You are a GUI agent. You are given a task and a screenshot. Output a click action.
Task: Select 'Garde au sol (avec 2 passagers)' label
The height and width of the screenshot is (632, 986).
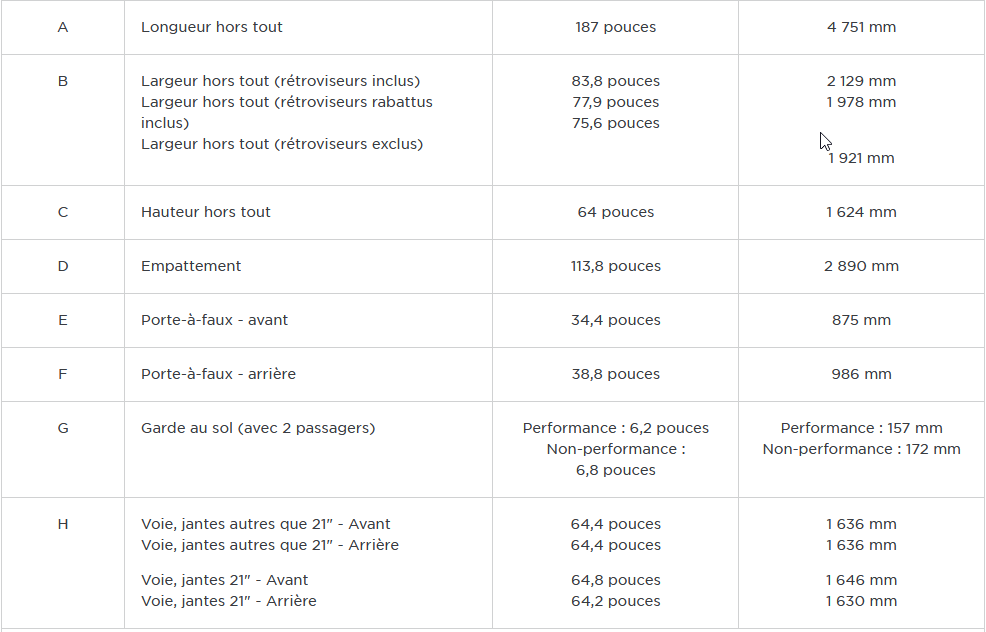coord(258,428)
